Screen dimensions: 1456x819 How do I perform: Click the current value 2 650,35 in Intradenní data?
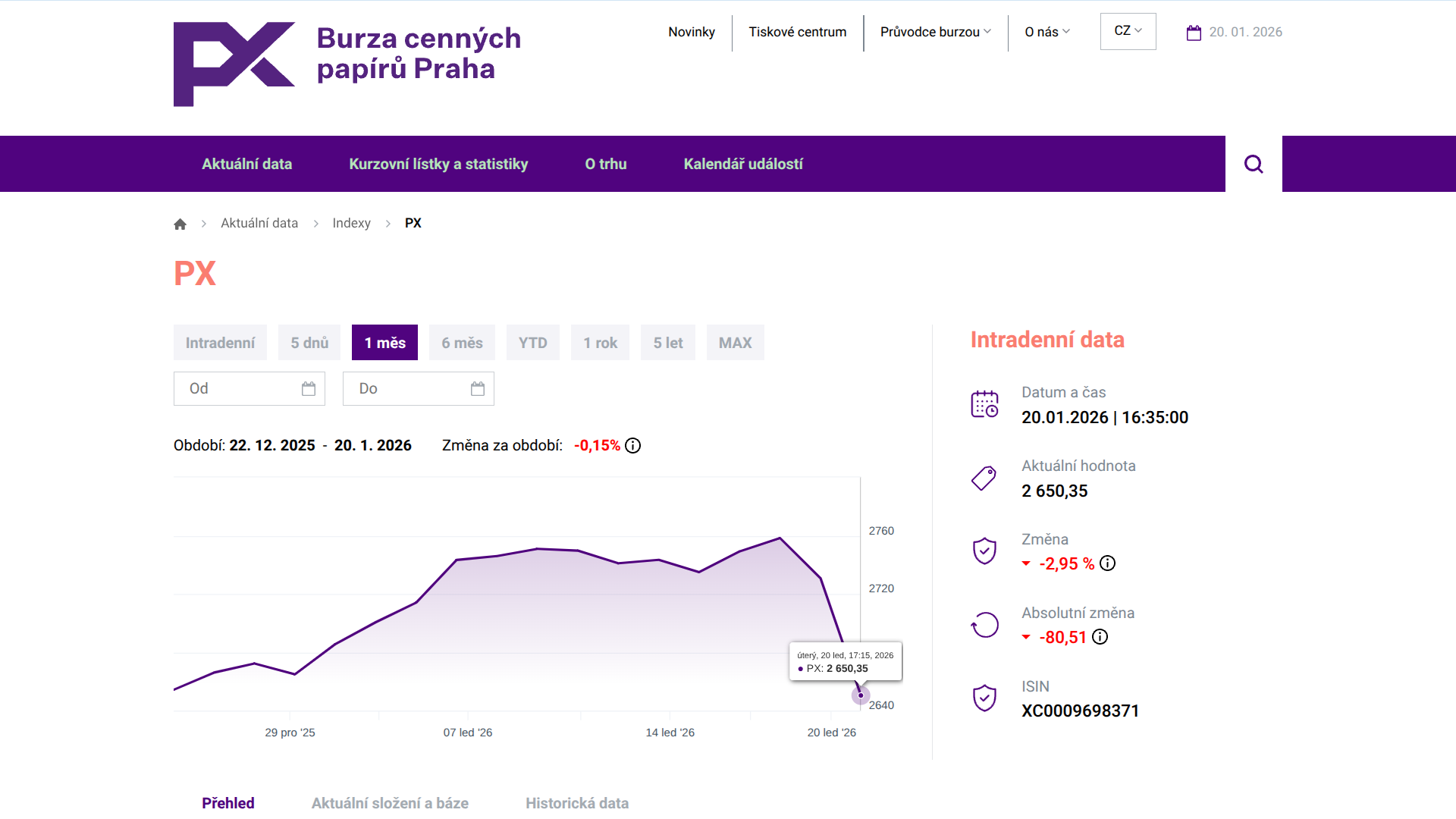(1055, 491)
